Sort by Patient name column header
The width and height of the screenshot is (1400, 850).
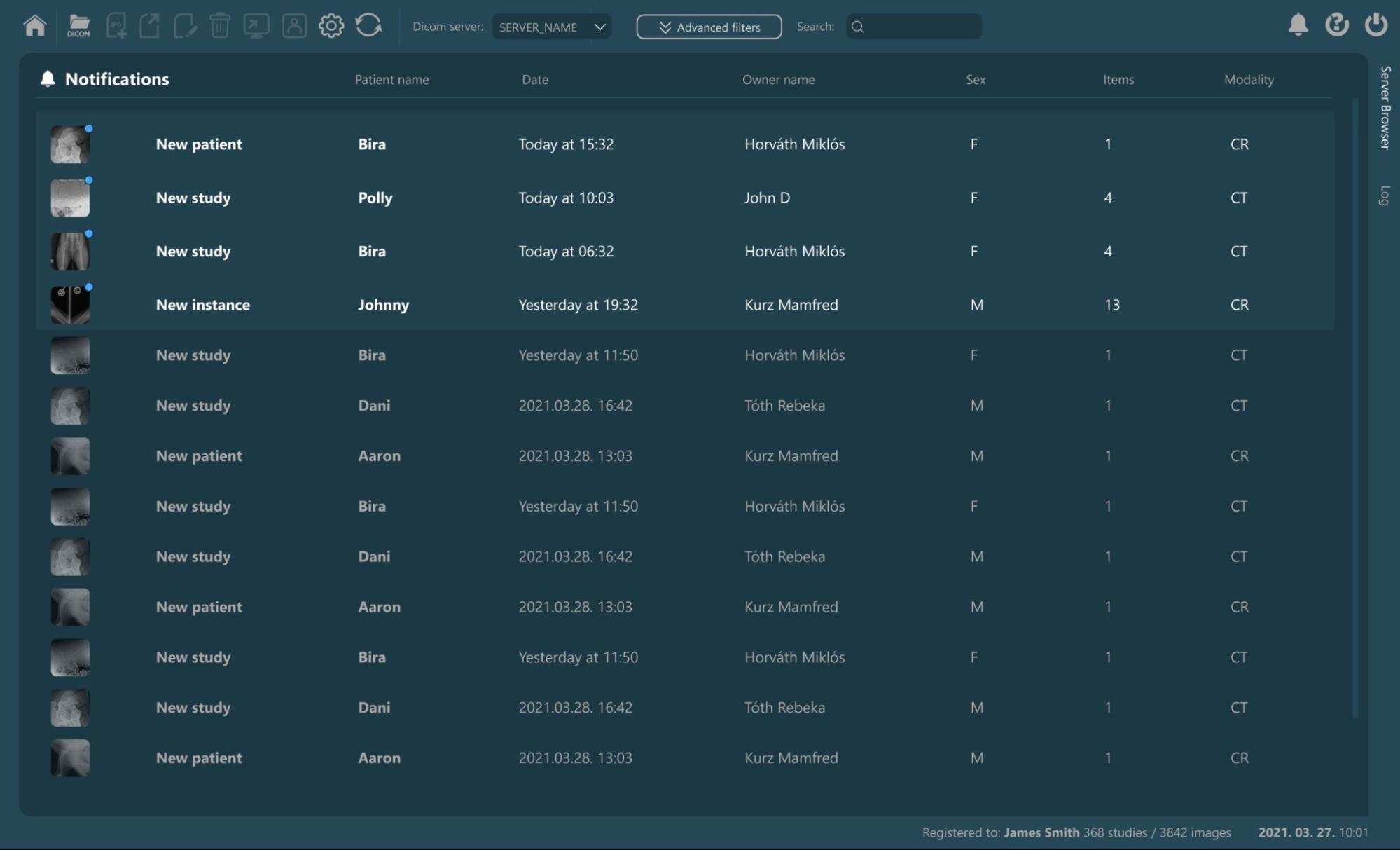[391, 79]
